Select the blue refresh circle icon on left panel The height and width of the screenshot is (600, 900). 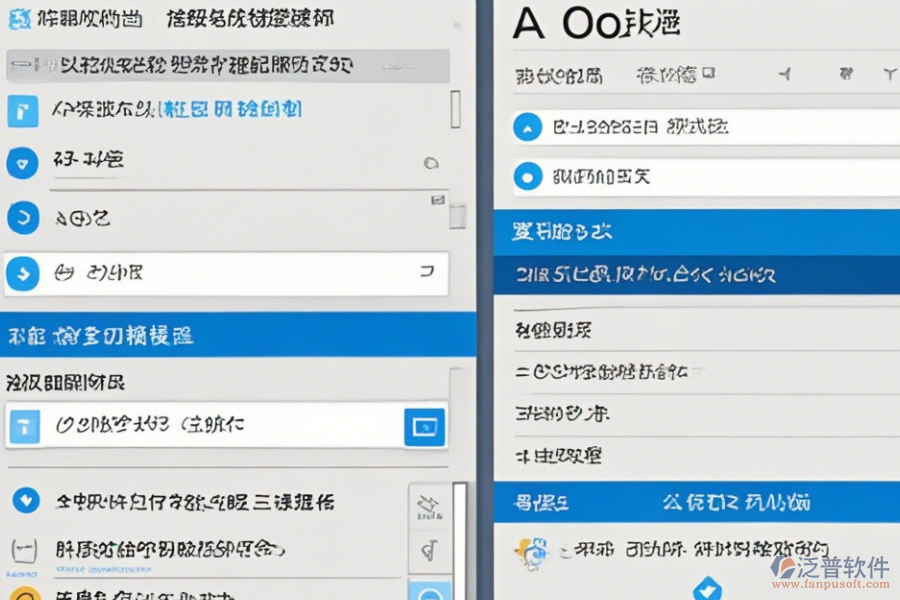tap(22, 217)
